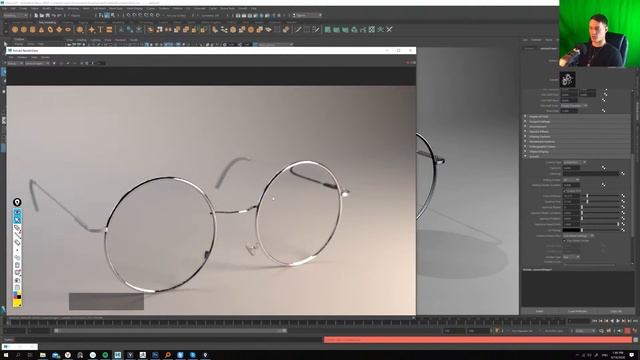Open the Shutter Type dropdown
Screen dimensions: 640x360
tap(571, 257)
